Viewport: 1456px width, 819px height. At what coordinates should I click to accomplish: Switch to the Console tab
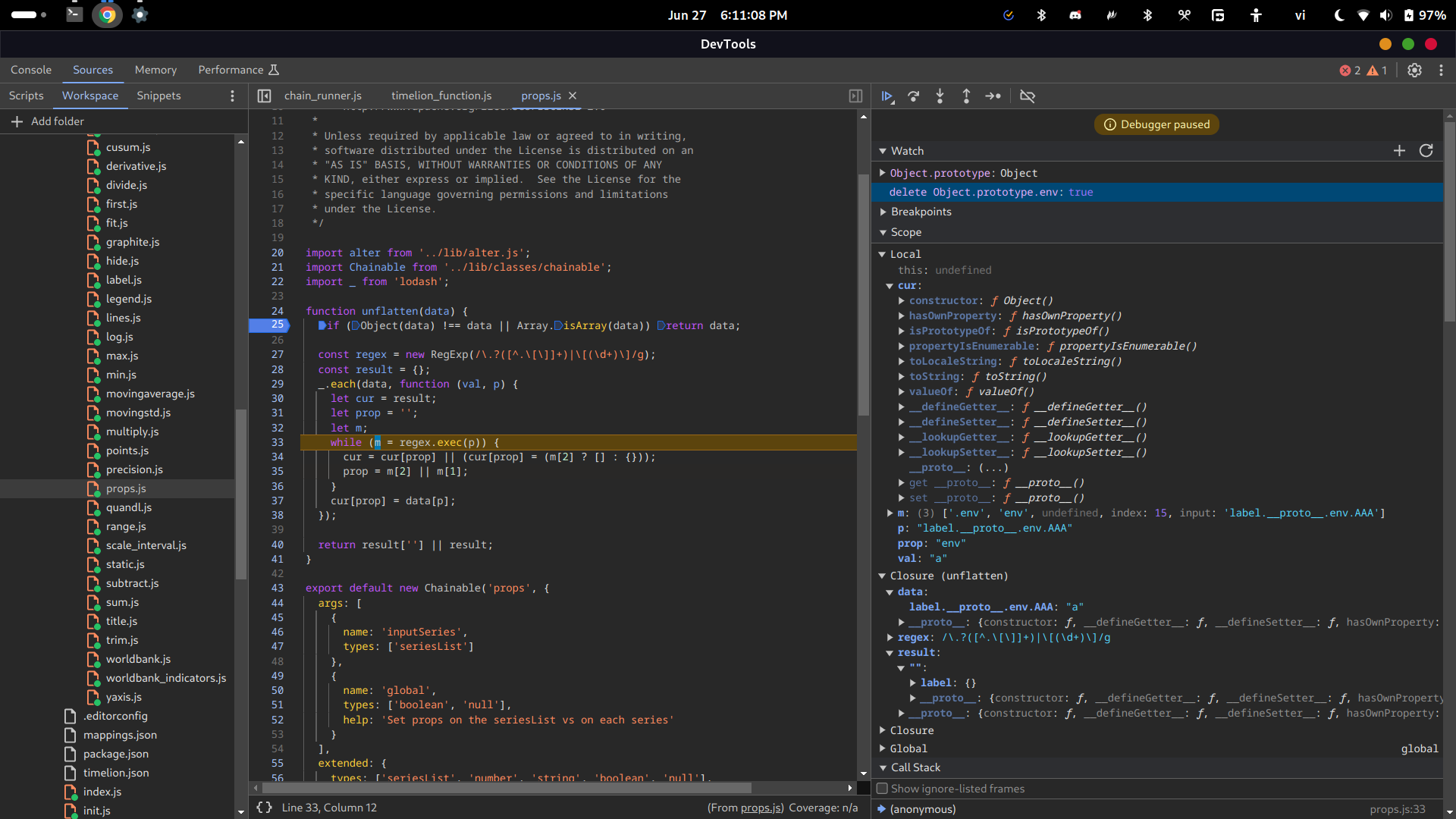tap(31, 70)
